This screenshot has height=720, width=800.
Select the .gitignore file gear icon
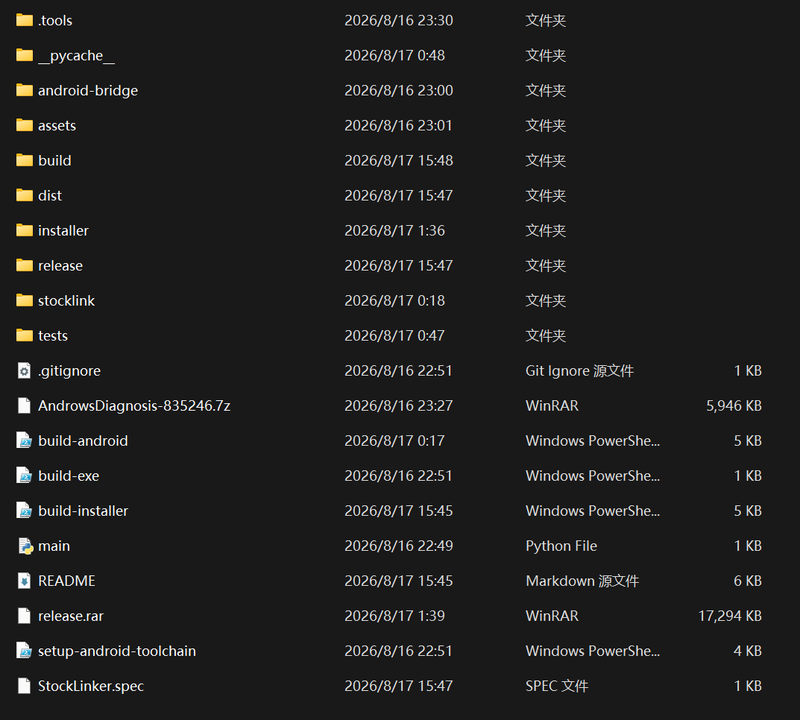[24, 370]
